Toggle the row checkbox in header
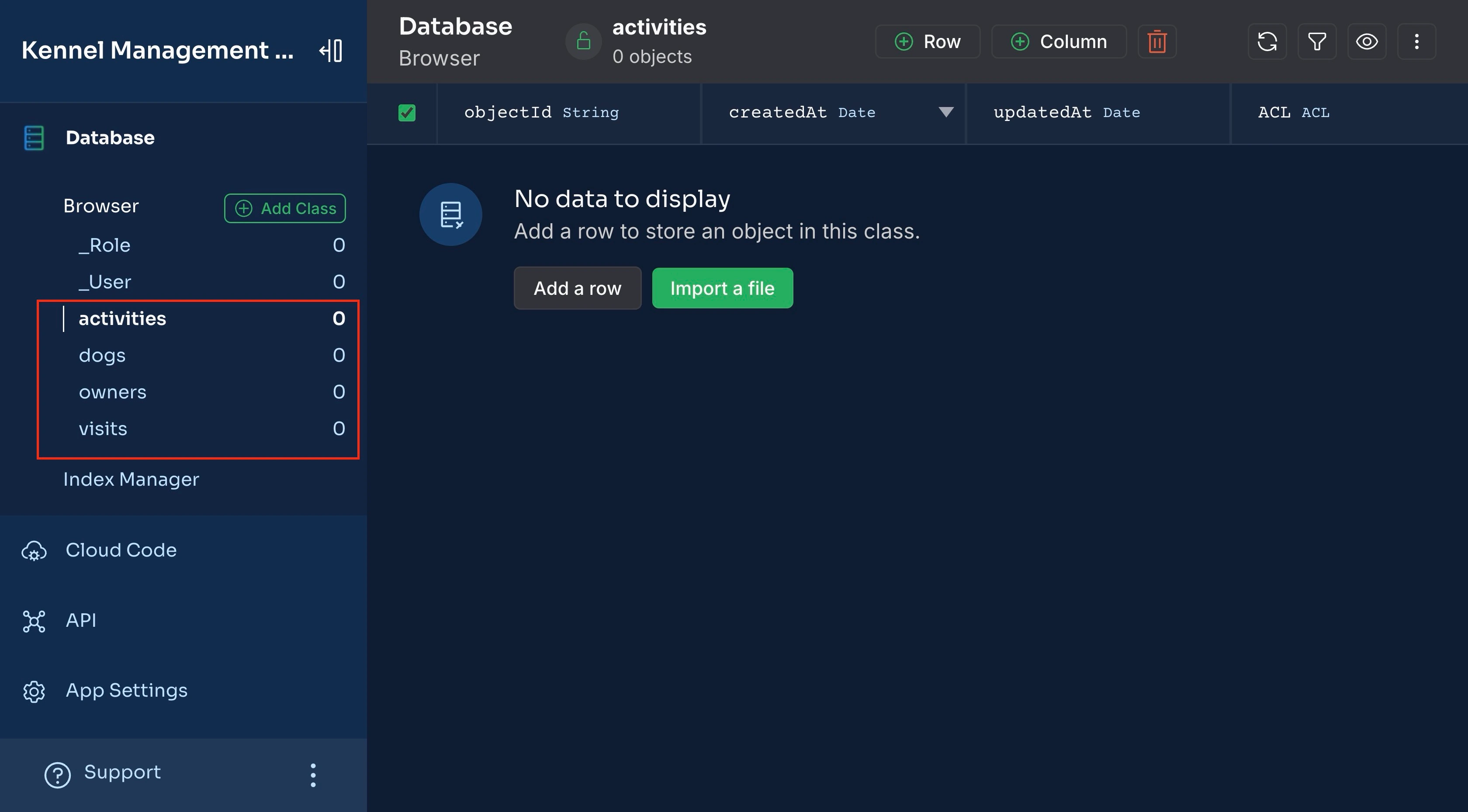 (x=407, y=112)
